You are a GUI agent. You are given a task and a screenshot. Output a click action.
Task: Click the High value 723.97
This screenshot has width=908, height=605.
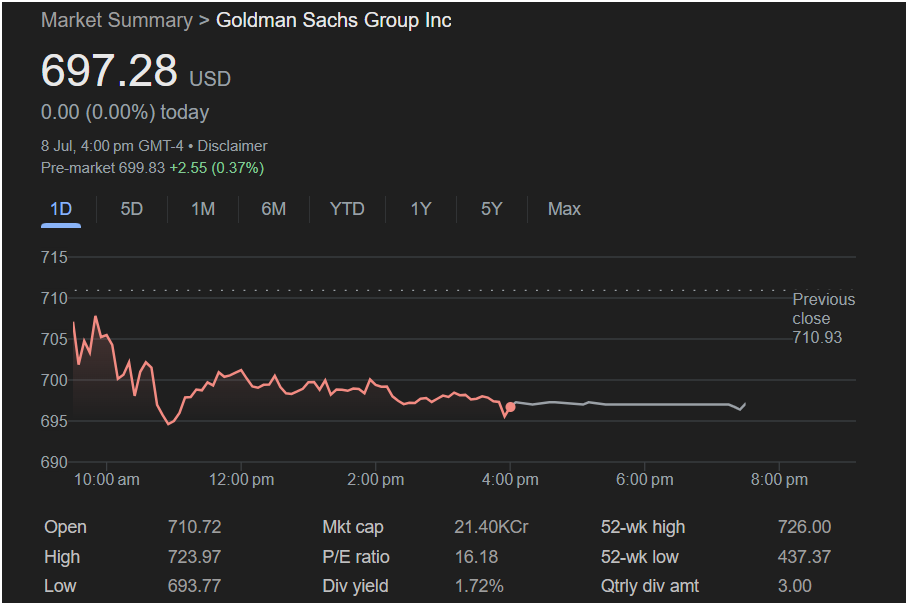pos(195,557)
